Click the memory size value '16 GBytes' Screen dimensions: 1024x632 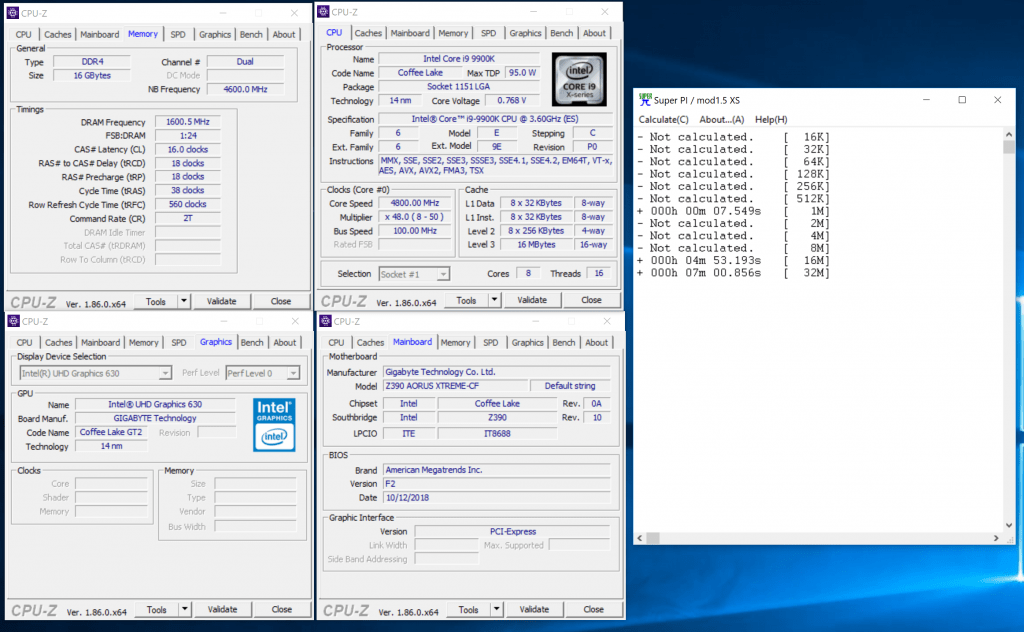(x=92, y=76)
